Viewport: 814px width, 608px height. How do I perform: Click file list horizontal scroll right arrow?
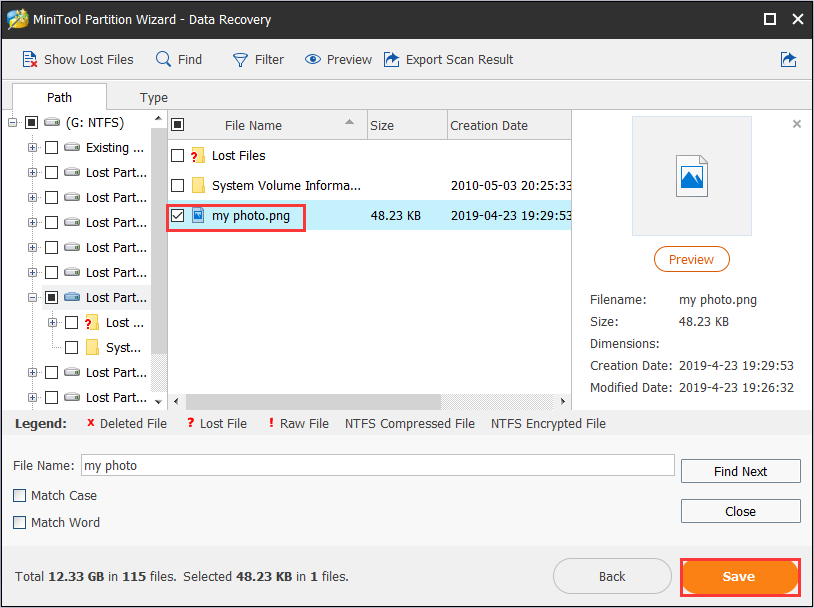tap(563, 401)
